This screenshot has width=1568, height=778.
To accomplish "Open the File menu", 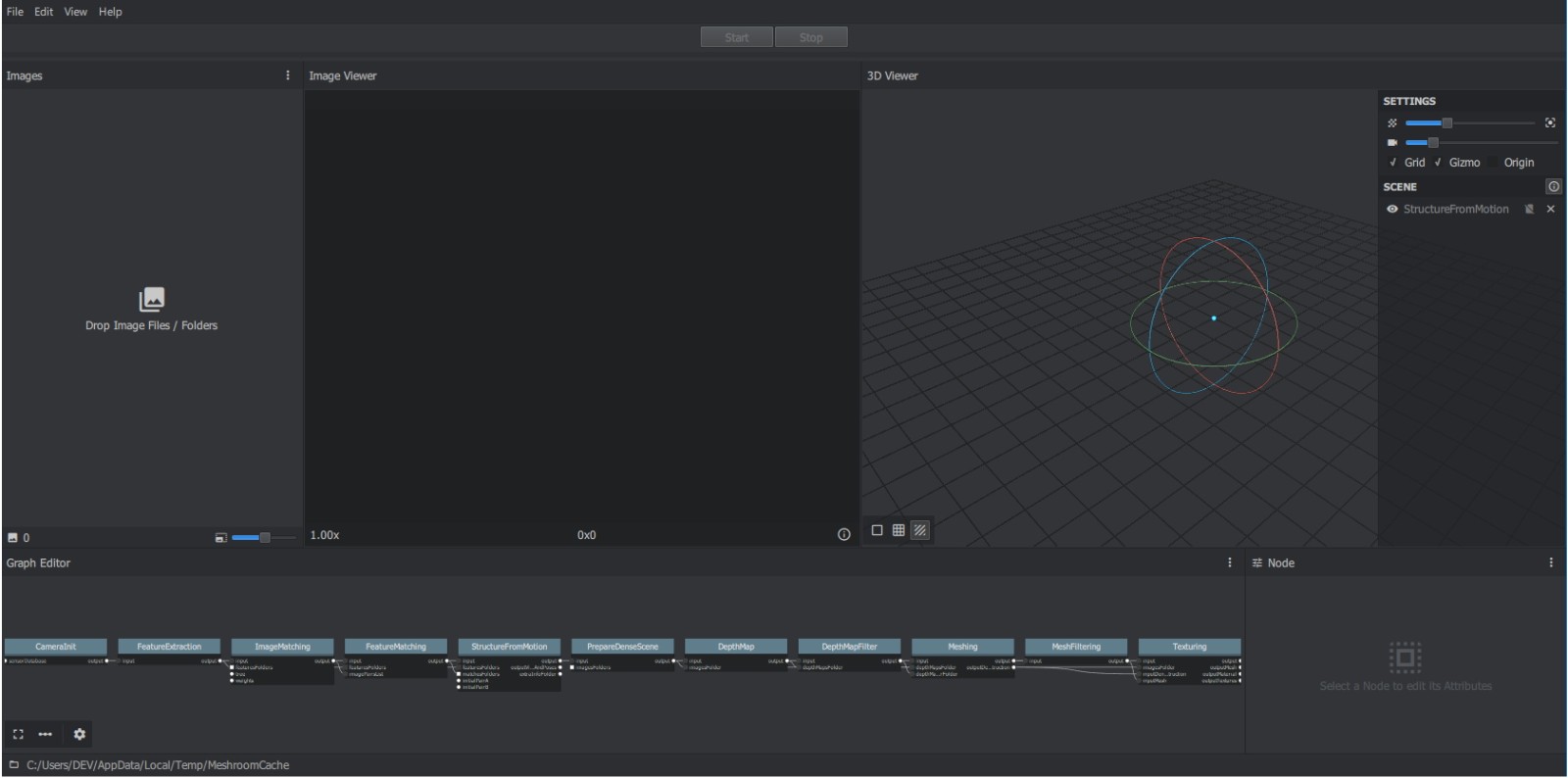I will coord(15,12).
